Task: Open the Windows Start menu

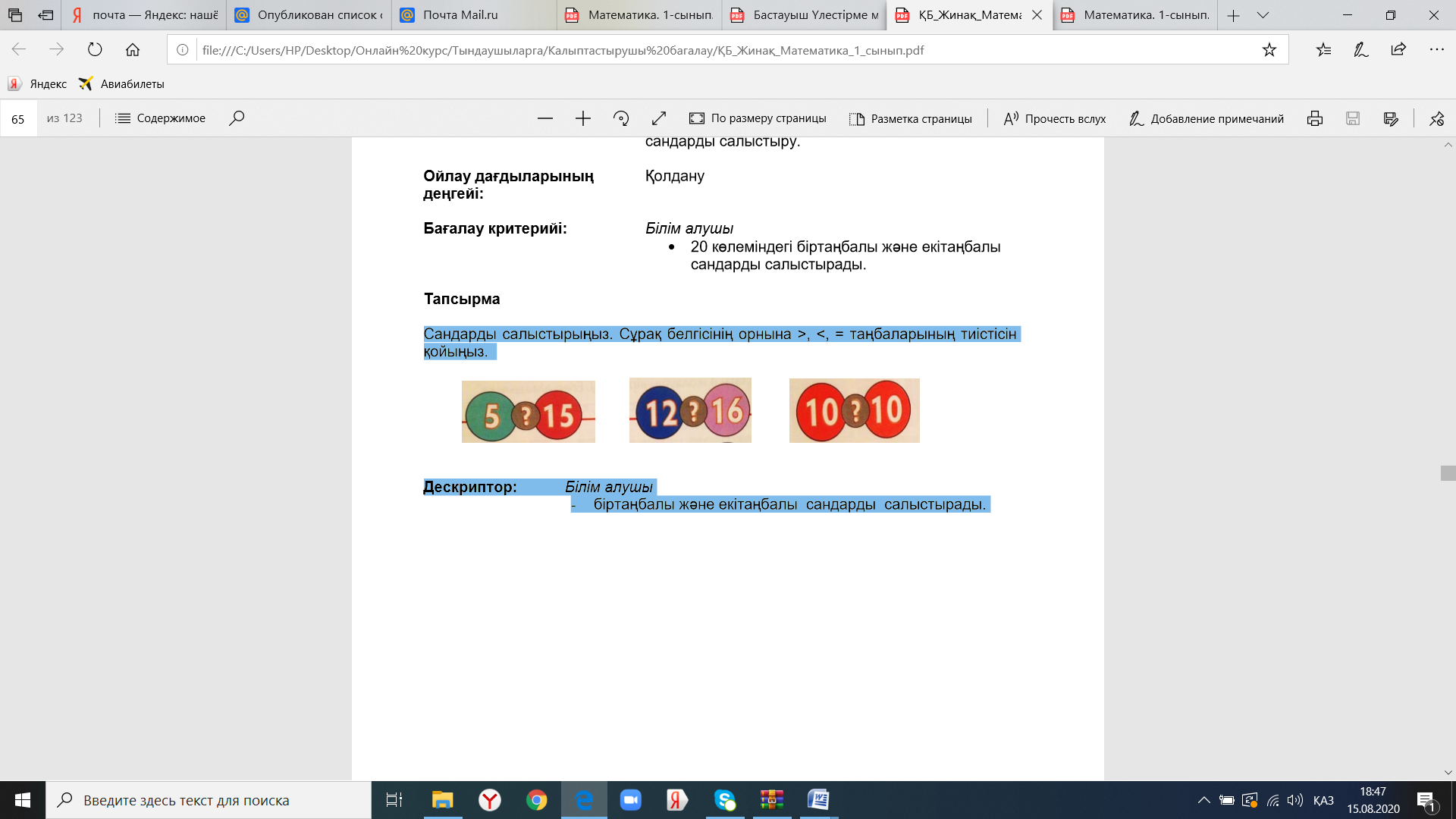Action: (23, 800)
